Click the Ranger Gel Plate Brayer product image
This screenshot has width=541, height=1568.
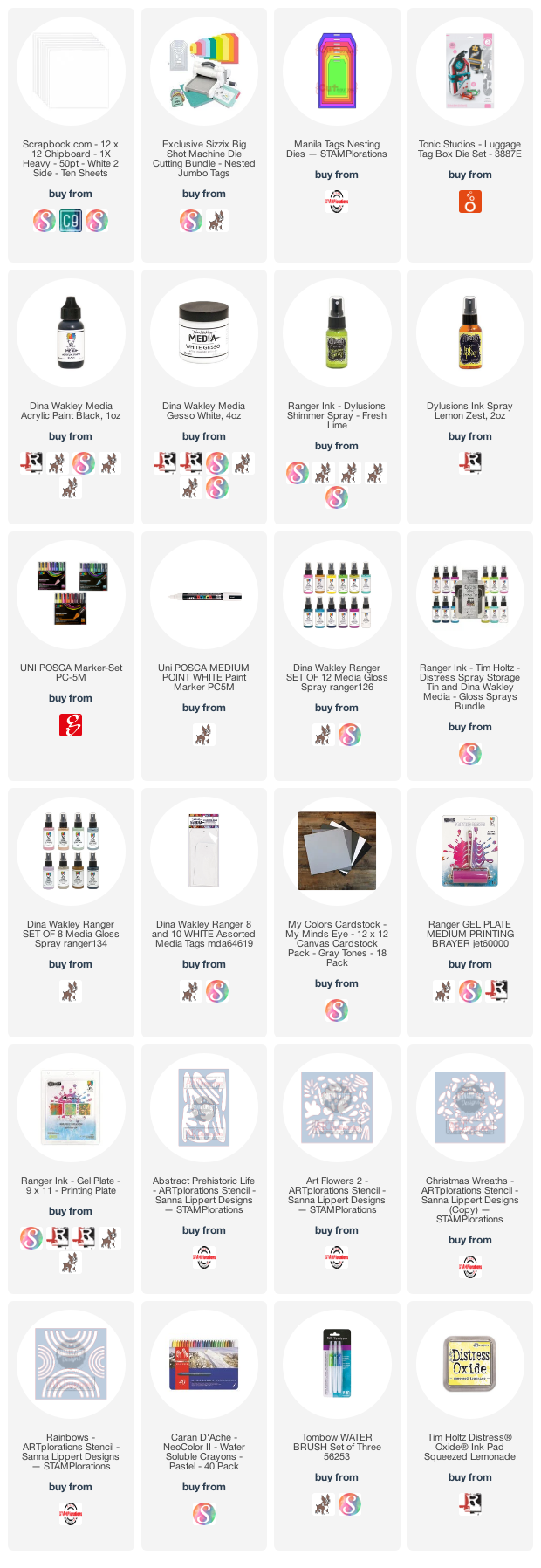click(x=470, y=852)
